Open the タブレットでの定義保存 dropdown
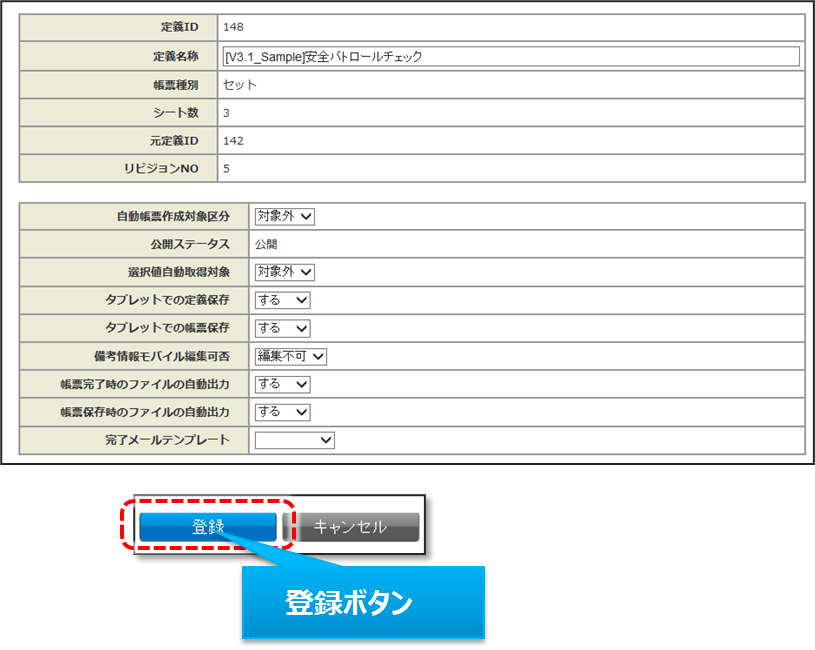Viewport: 815px width, 650px height. click(282, 300)
